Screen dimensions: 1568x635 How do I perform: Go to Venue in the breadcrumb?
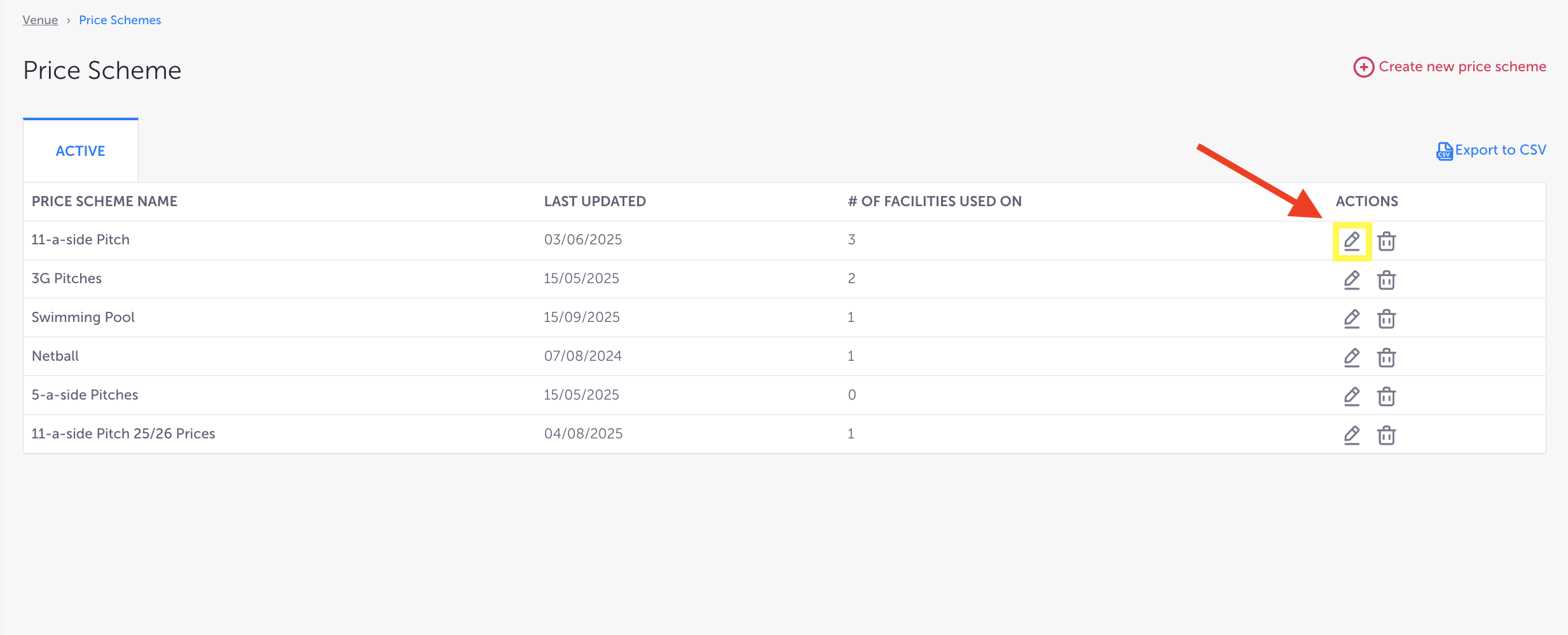(x=40, y=20)
